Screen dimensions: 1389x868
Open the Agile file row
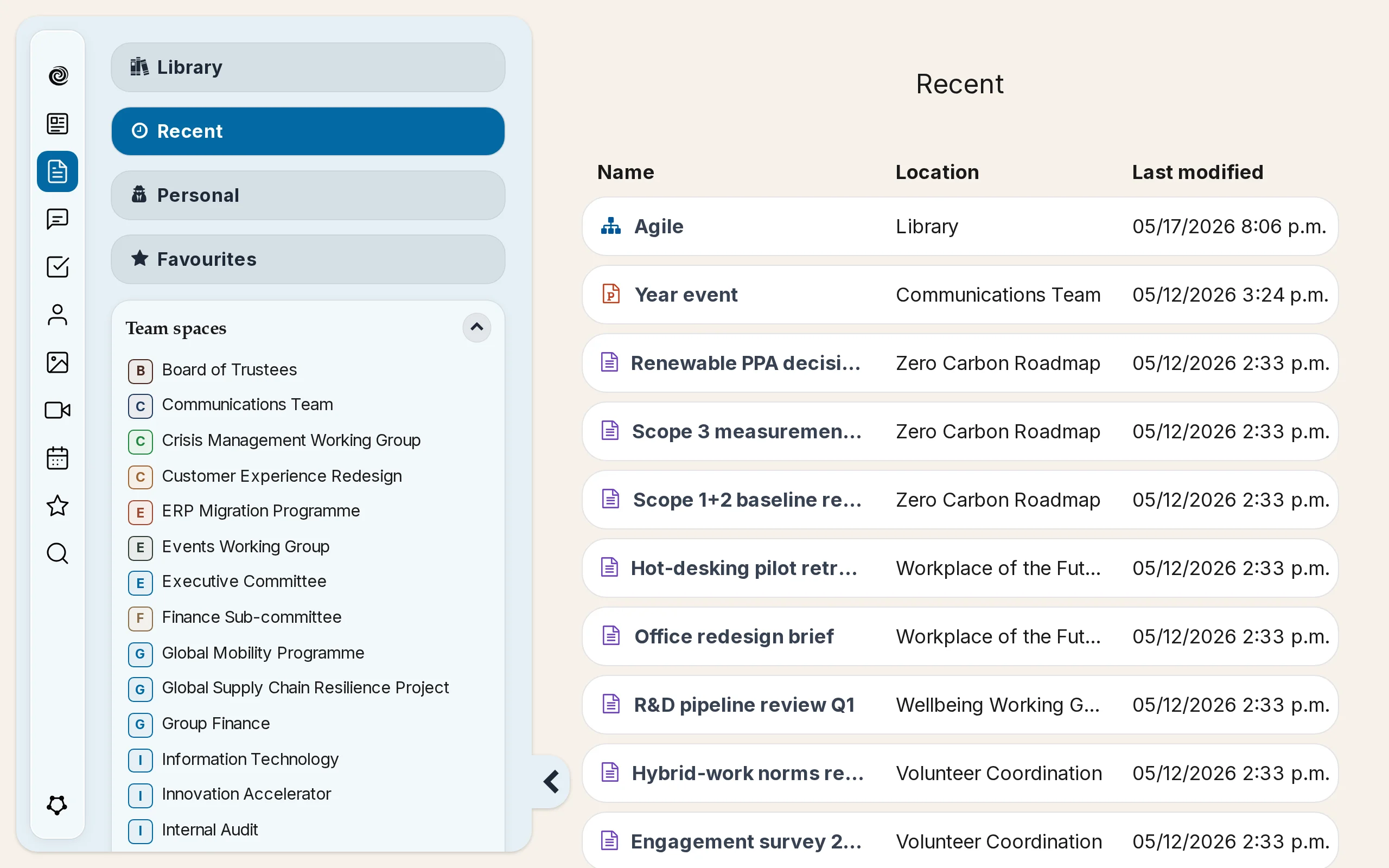coord(960,226)
